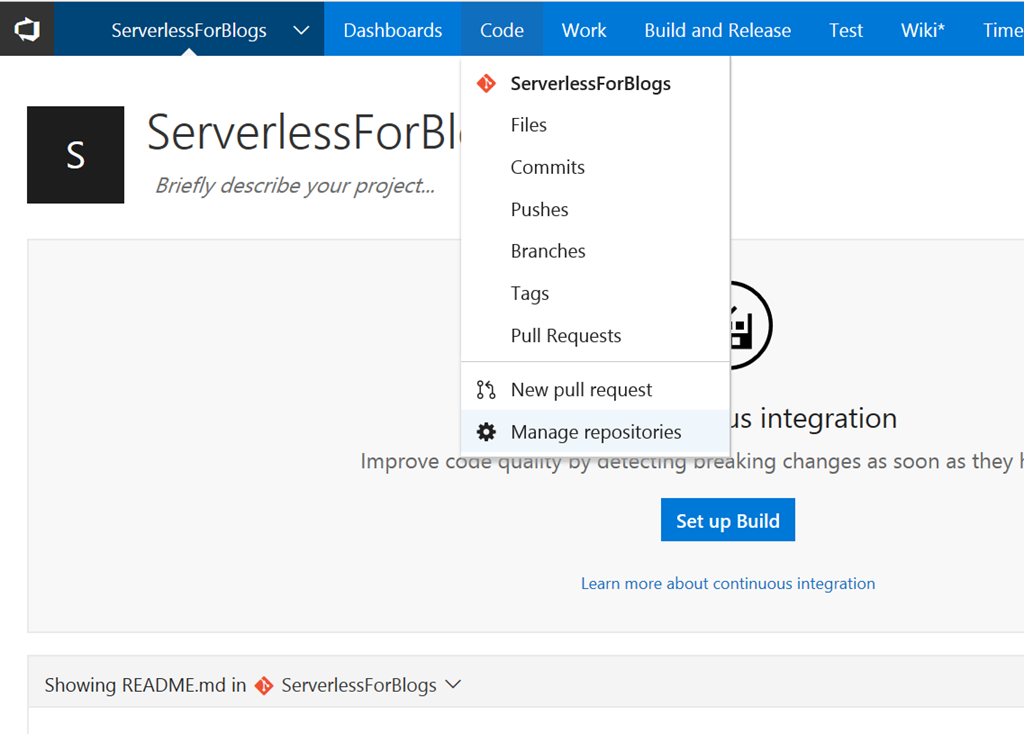1024x734 pixels.
Task: Open the Code hub menu
Action: point(501,30)
